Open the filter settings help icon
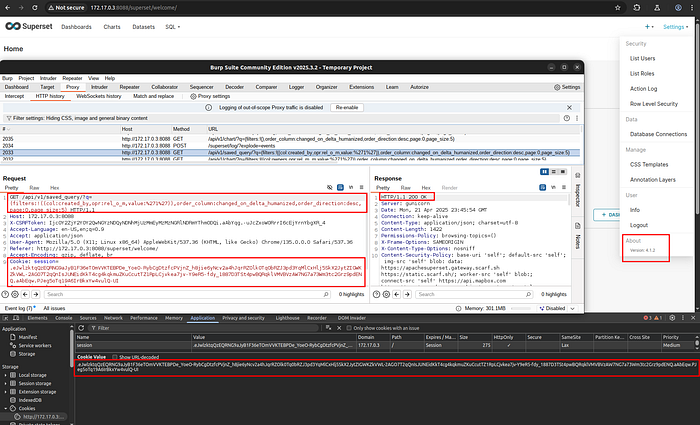This screenshot has height=425, width=700. click(x=567, y=118)
